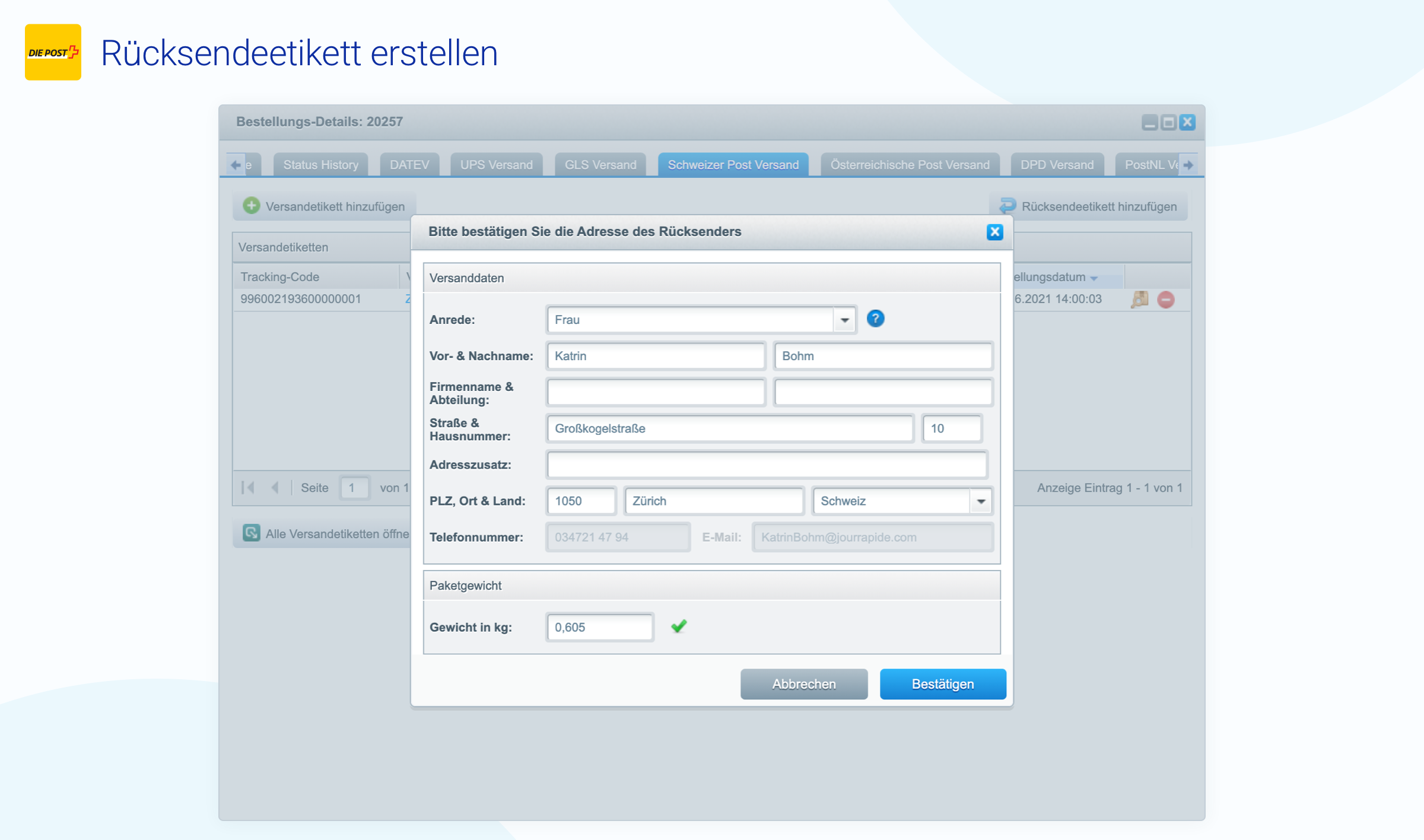Open the DPD Versand tab

click(1057, 165)
